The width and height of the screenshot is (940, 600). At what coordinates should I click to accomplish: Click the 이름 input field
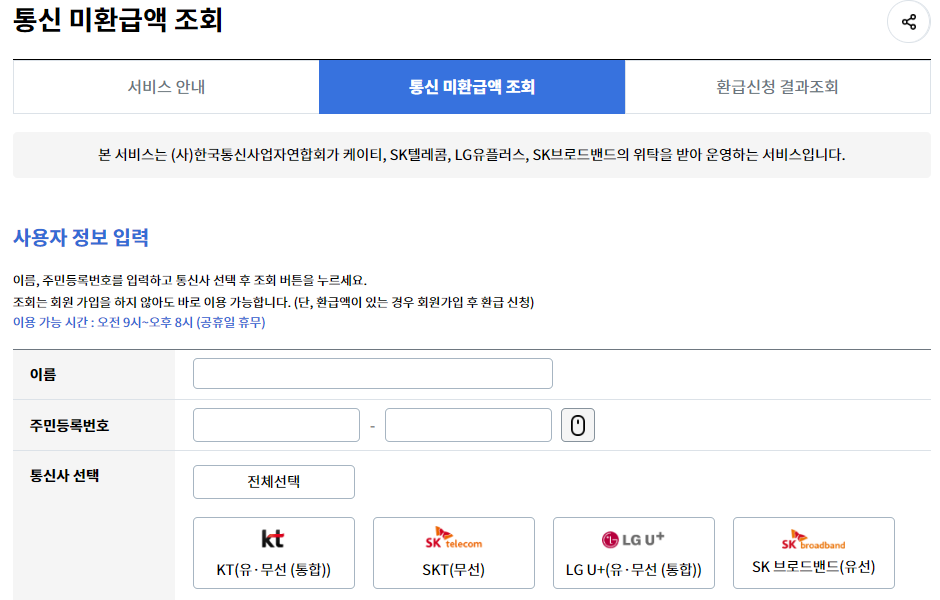point(372,373)
